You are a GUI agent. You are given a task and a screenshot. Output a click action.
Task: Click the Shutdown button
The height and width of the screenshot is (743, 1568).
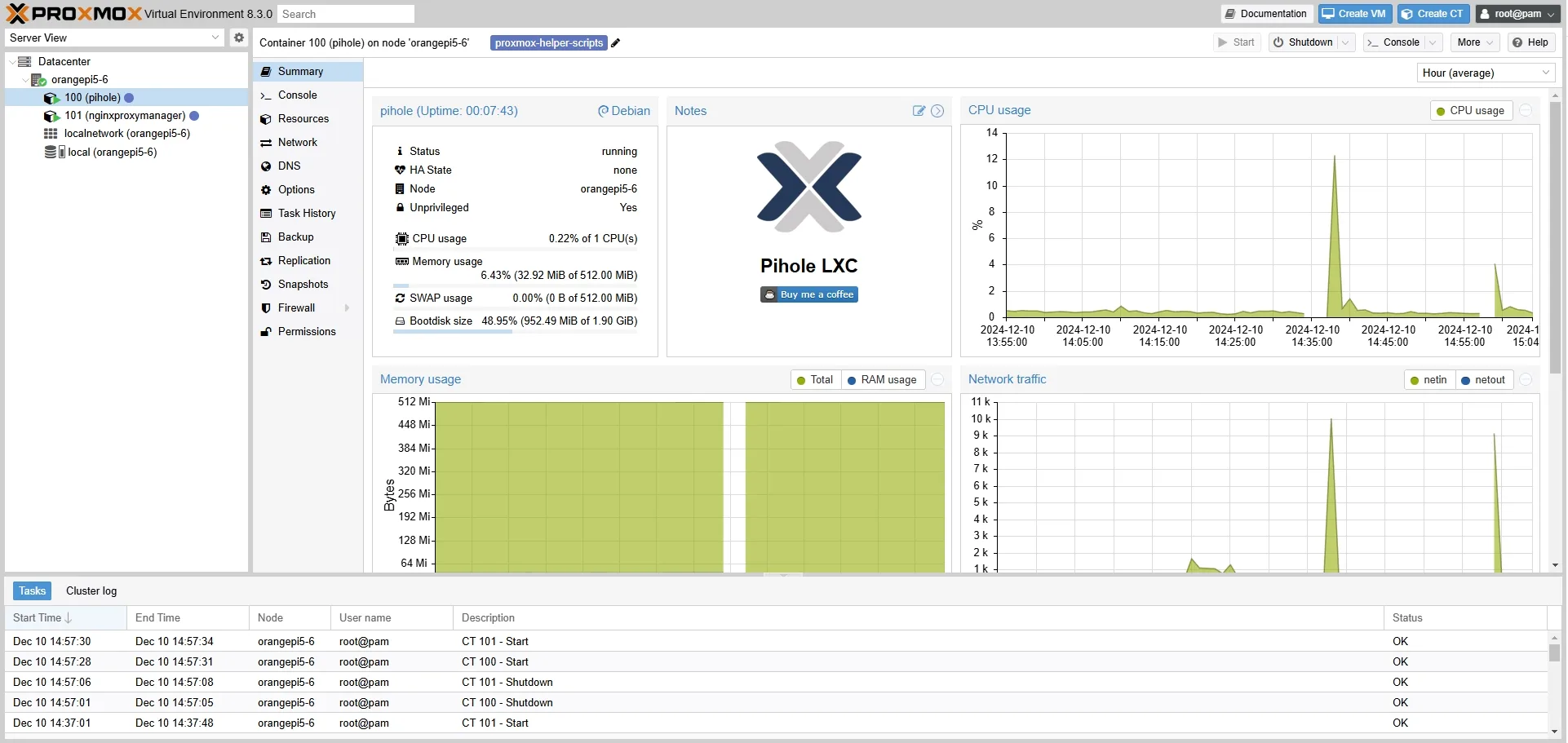click(x=1304, y=42)
